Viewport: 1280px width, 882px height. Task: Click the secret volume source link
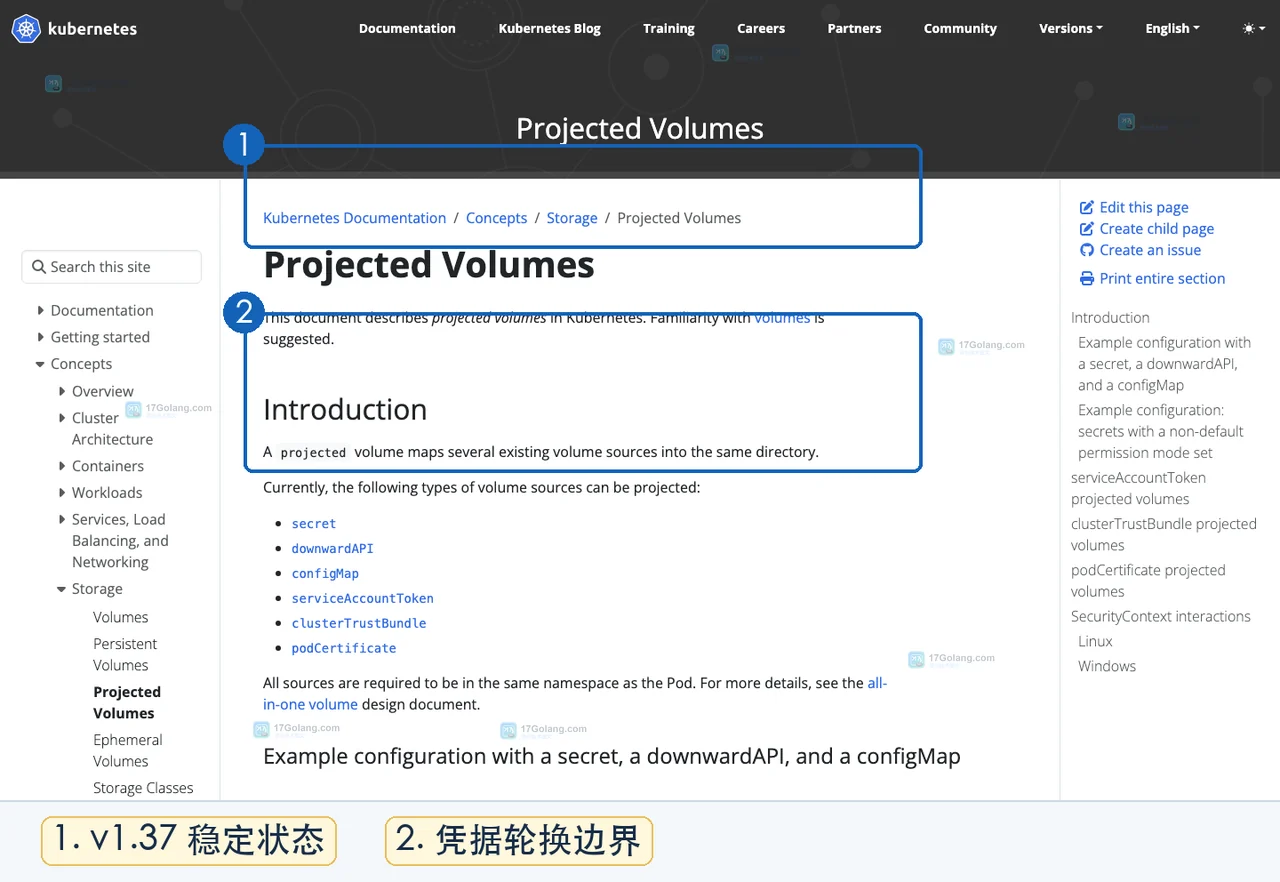click(314, 523)
